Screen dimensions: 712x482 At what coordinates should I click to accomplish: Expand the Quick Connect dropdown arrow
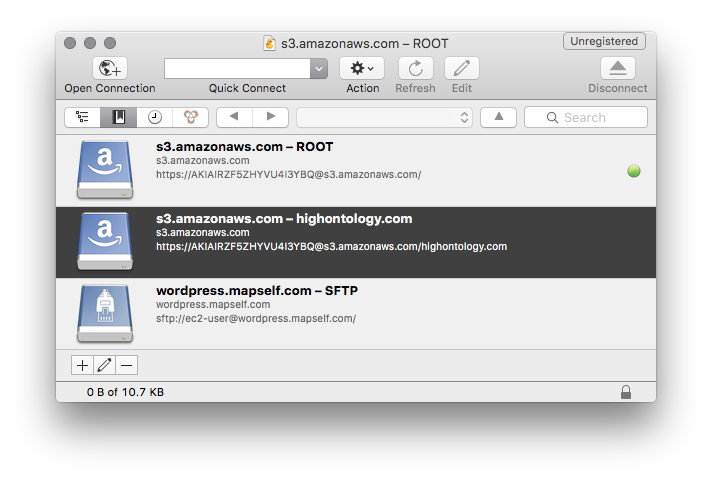tap(319, 68)
